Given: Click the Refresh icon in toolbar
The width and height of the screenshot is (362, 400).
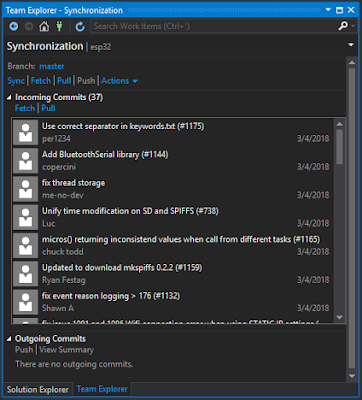Looking at the screenshot, I should pyautogui.click(x=80, y=26).
